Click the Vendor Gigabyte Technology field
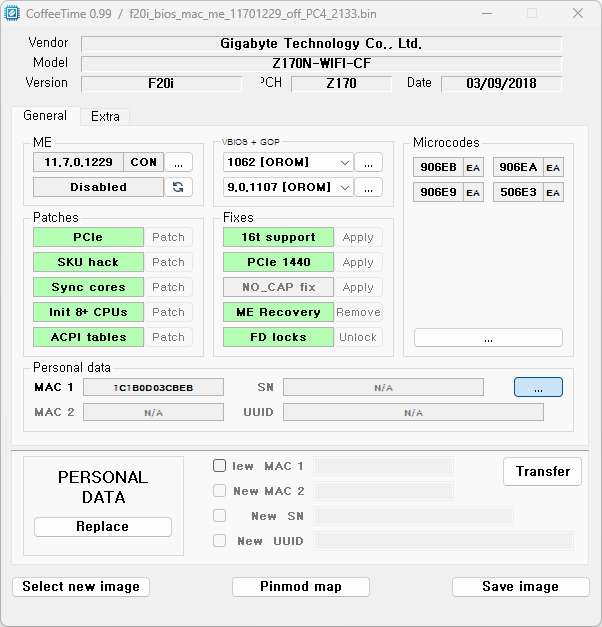The image size is (602, 627). [x=322, y=44]
